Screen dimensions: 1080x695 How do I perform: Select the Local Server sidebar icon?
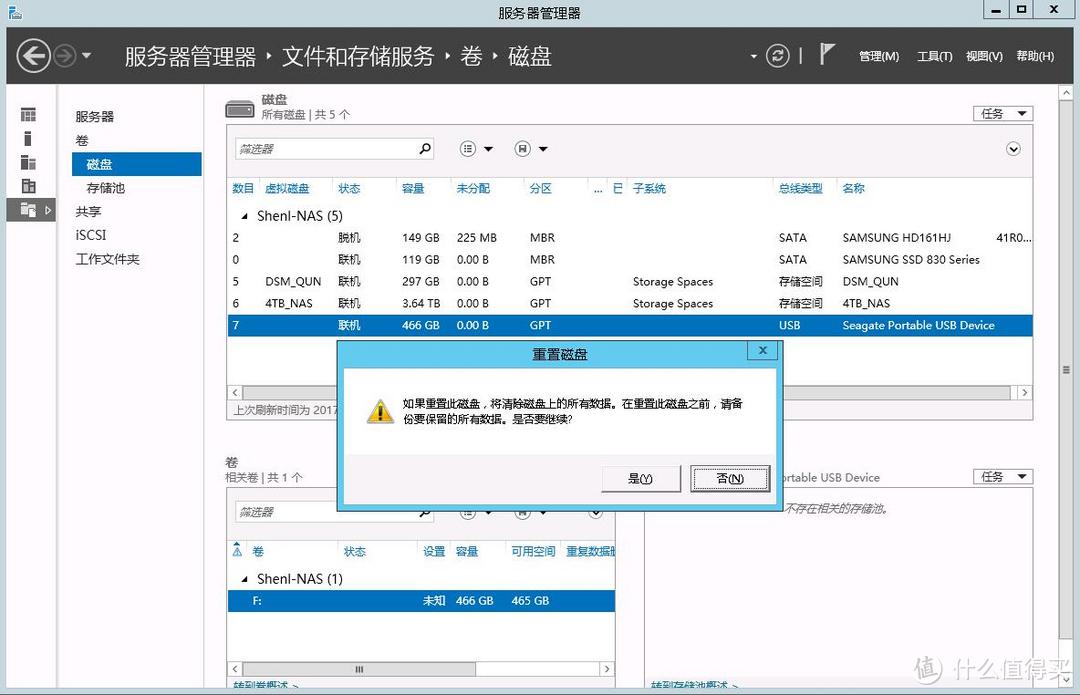tap(29, 137)
